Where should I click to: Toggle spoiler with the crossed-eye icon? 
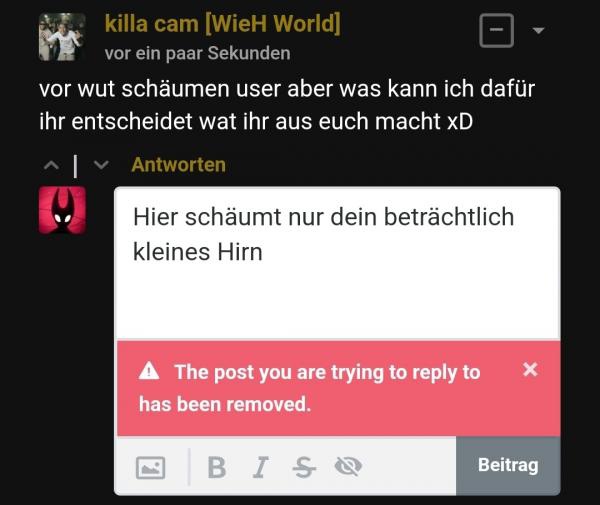[348, 466]
